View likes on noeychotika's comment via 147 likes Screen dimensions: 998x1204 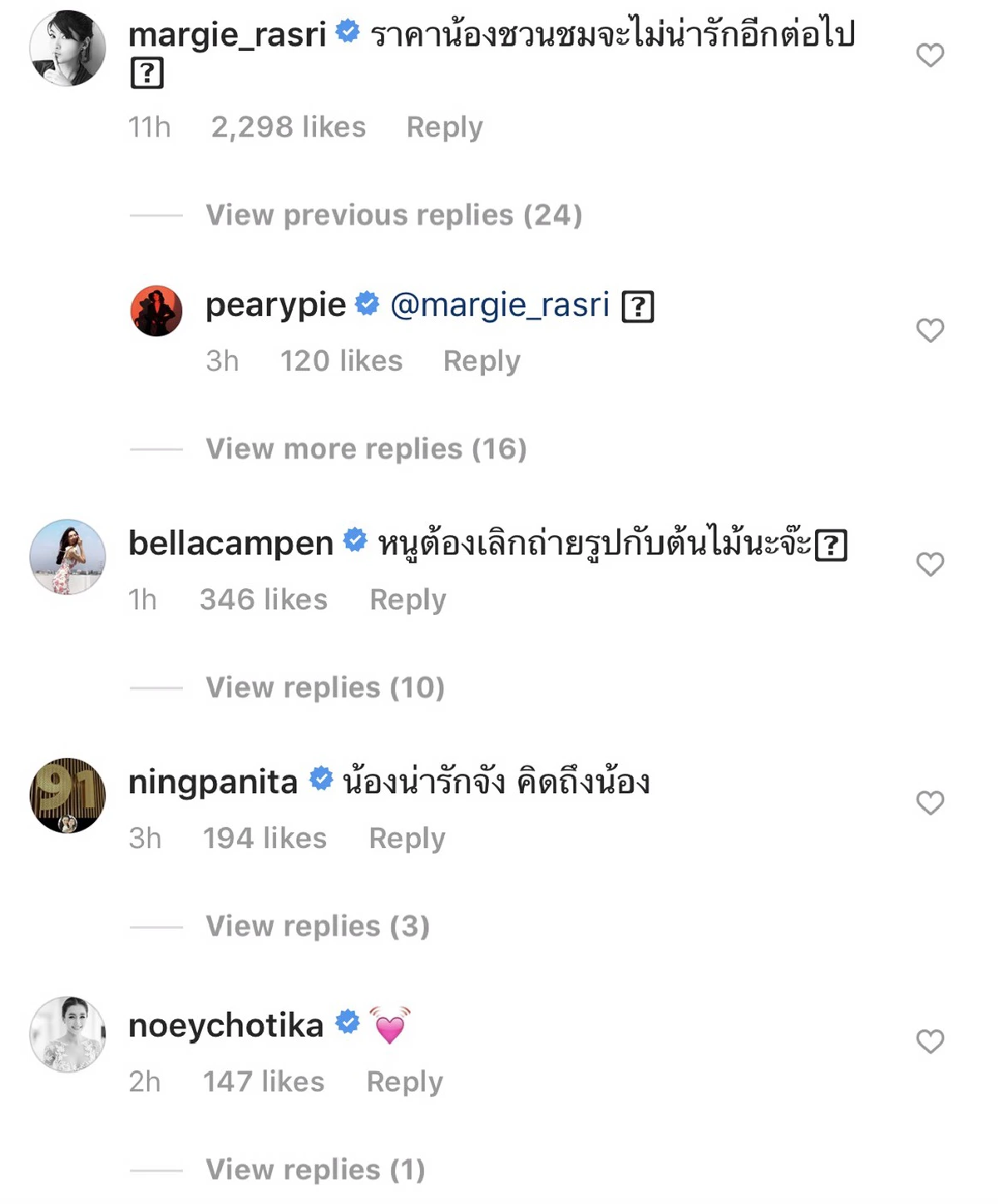(264, 1081)
